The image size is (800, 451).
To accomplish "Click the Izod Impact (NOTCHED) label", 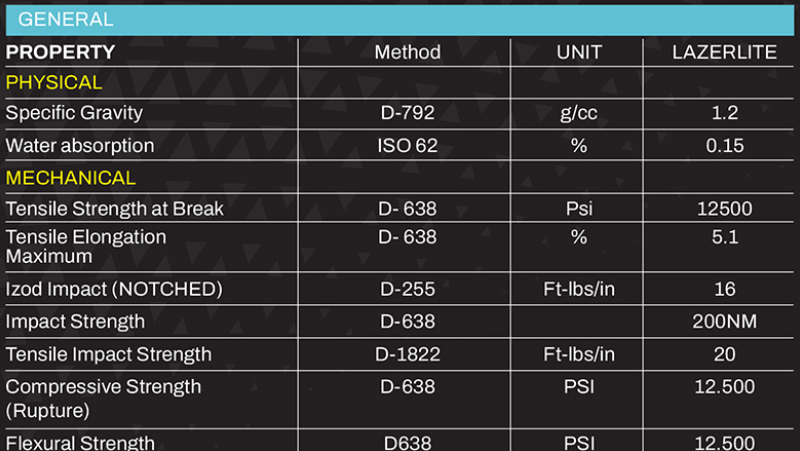I will (x=114, y=290).
